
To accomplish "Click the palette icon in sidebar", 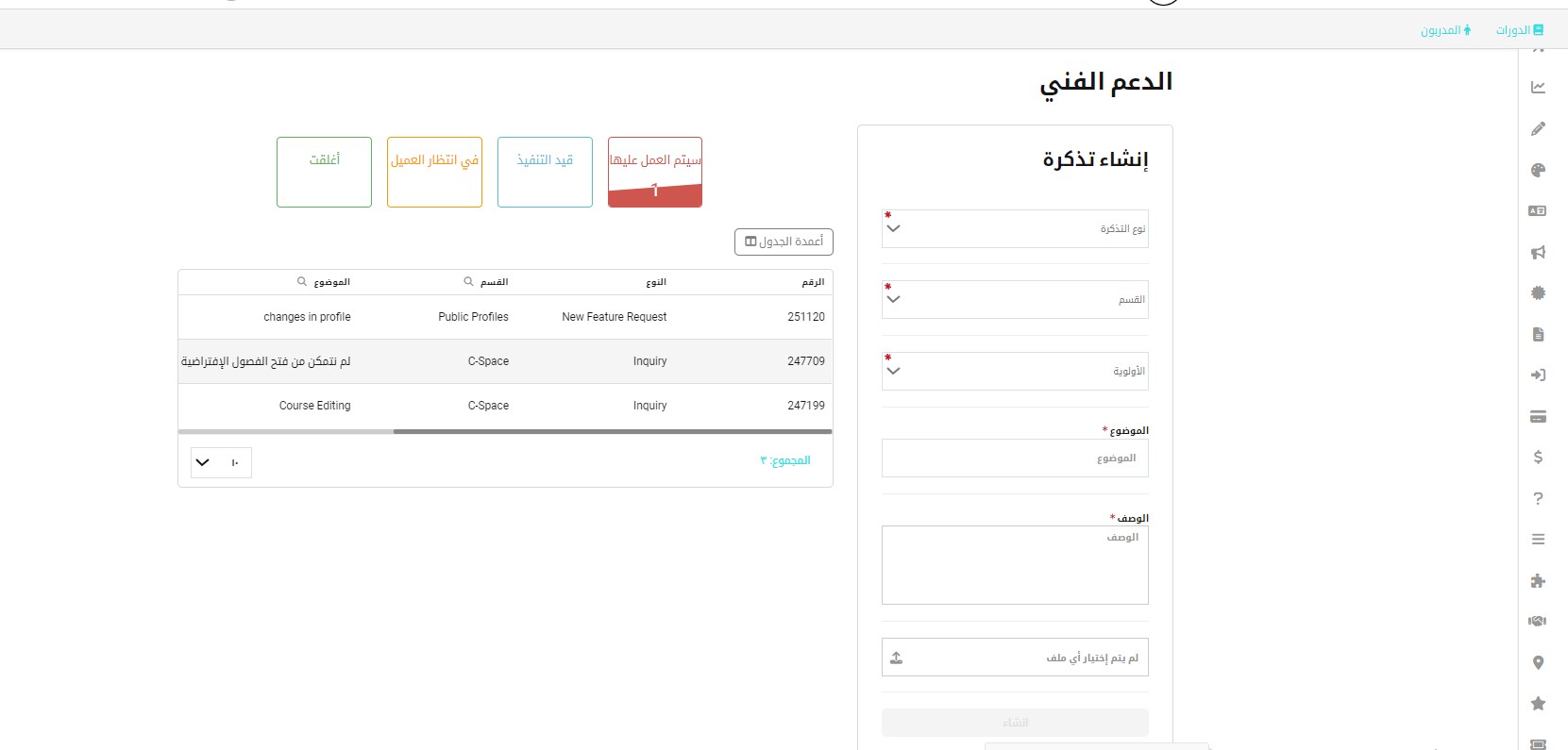I will coord(1538,170).
